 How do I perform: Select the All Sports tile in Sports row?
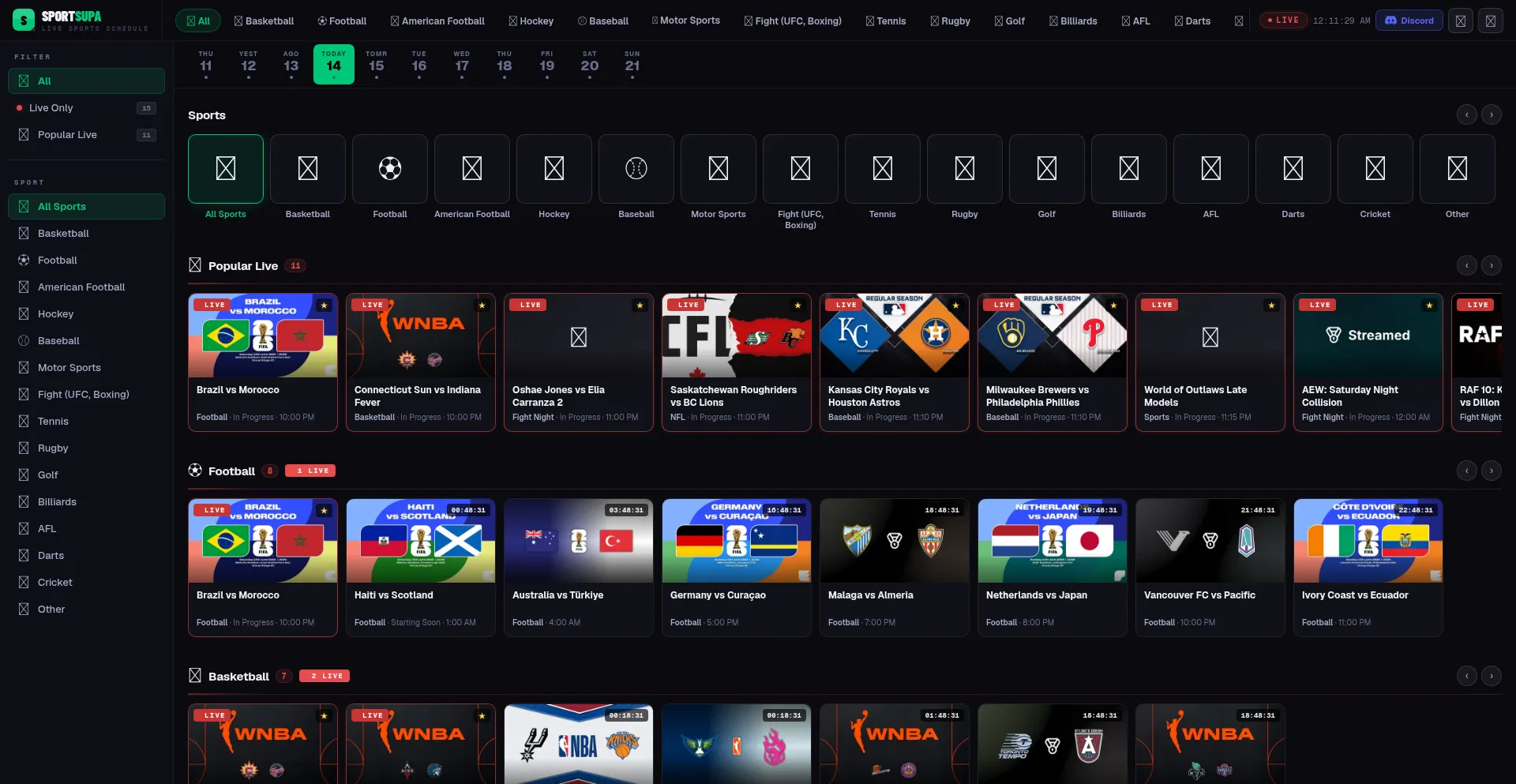point(226,169)
